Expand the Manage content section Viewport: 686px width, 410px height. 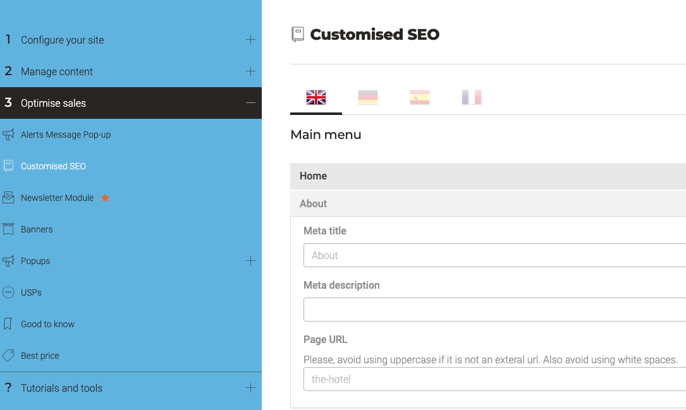250,71
